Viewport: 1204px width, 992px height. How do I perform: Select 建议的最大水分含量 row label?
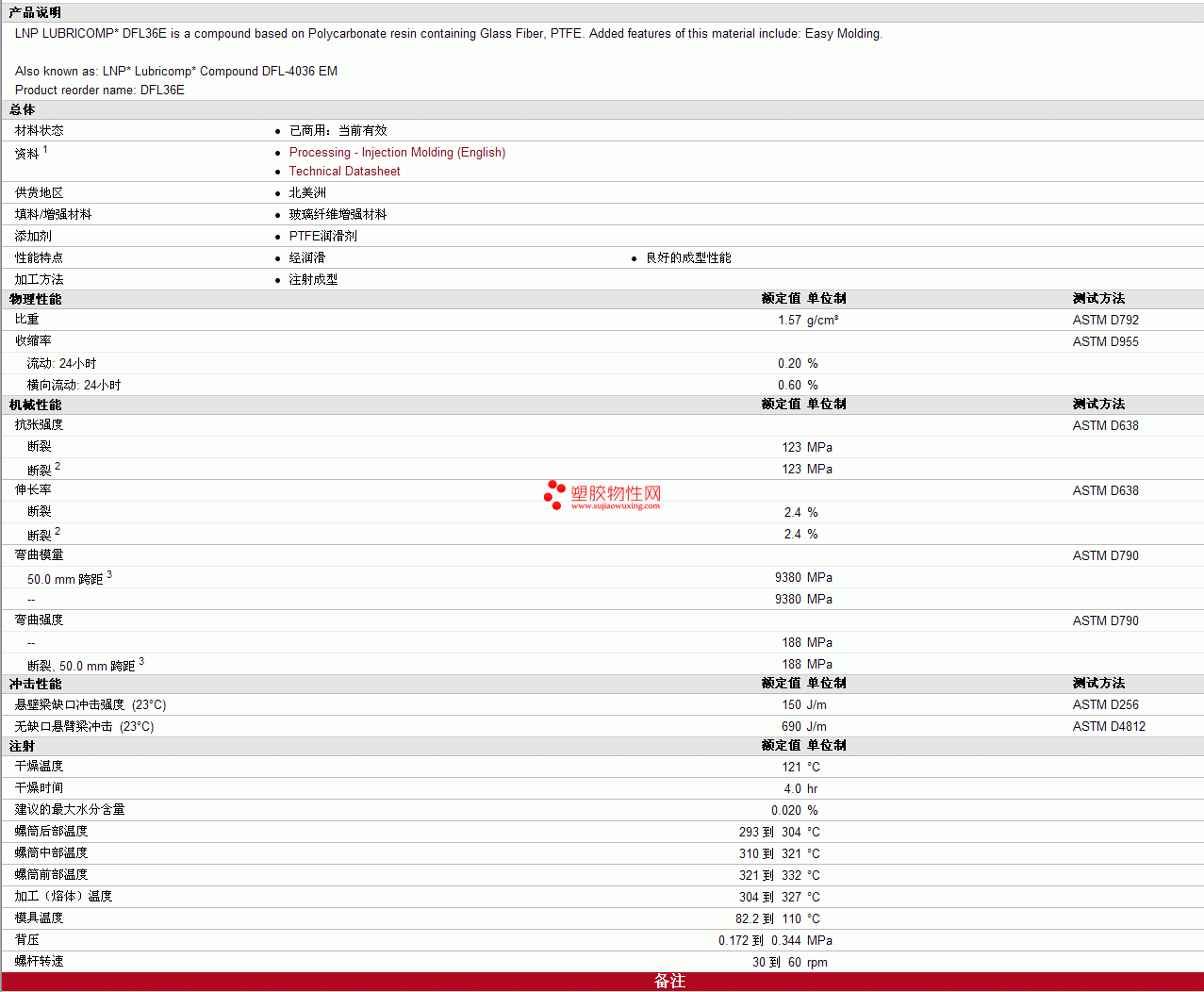[70, 810]
